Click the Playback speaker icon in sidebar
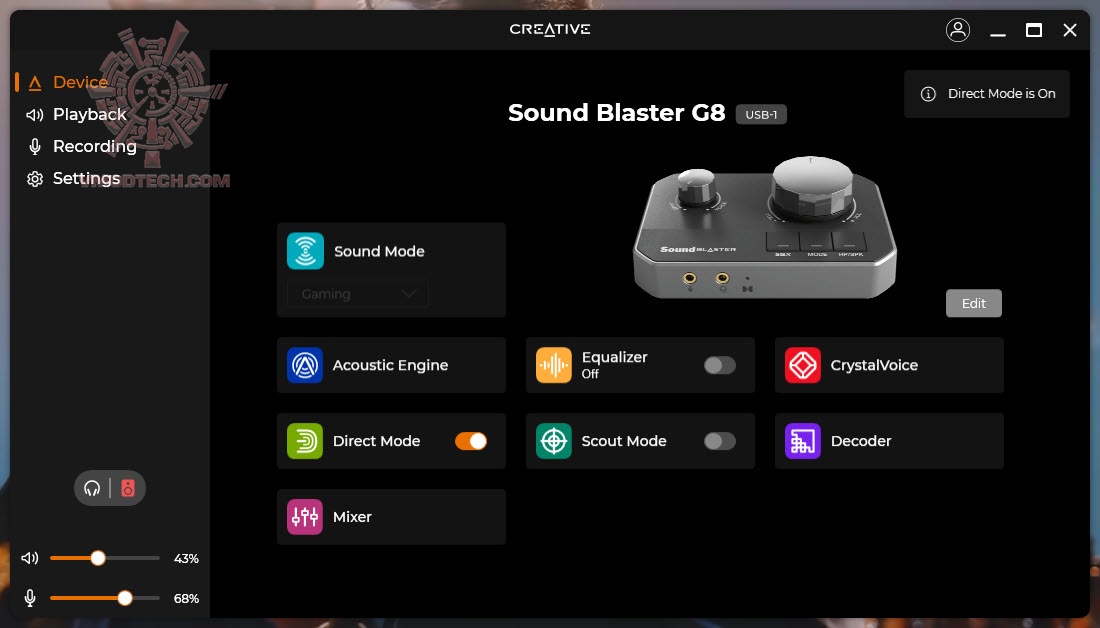This screenshot has height=628, width=1100. 34,114
